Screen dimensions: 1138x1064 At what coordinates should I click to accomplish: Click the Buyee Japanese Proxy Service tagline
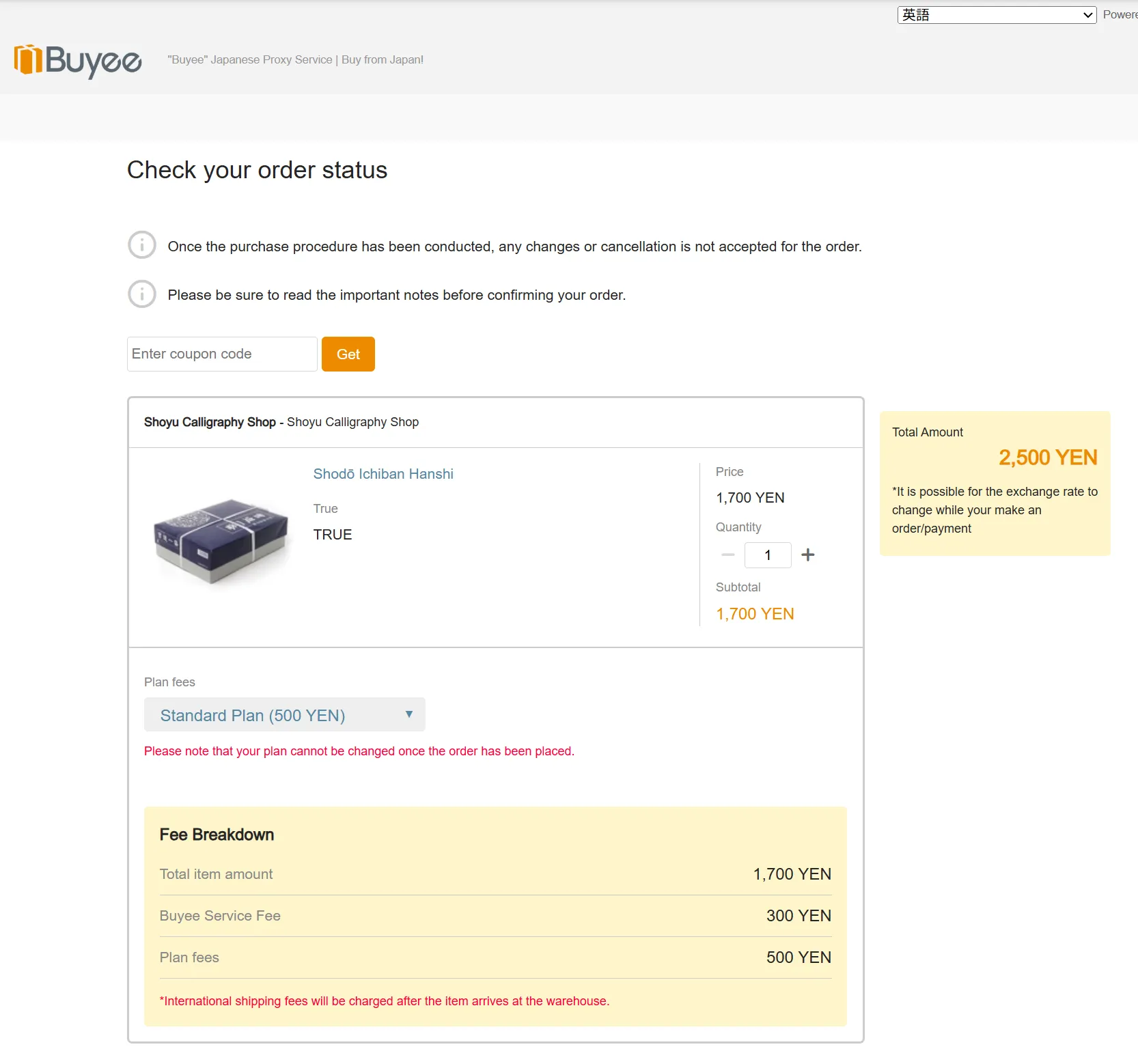coord(295,60)
